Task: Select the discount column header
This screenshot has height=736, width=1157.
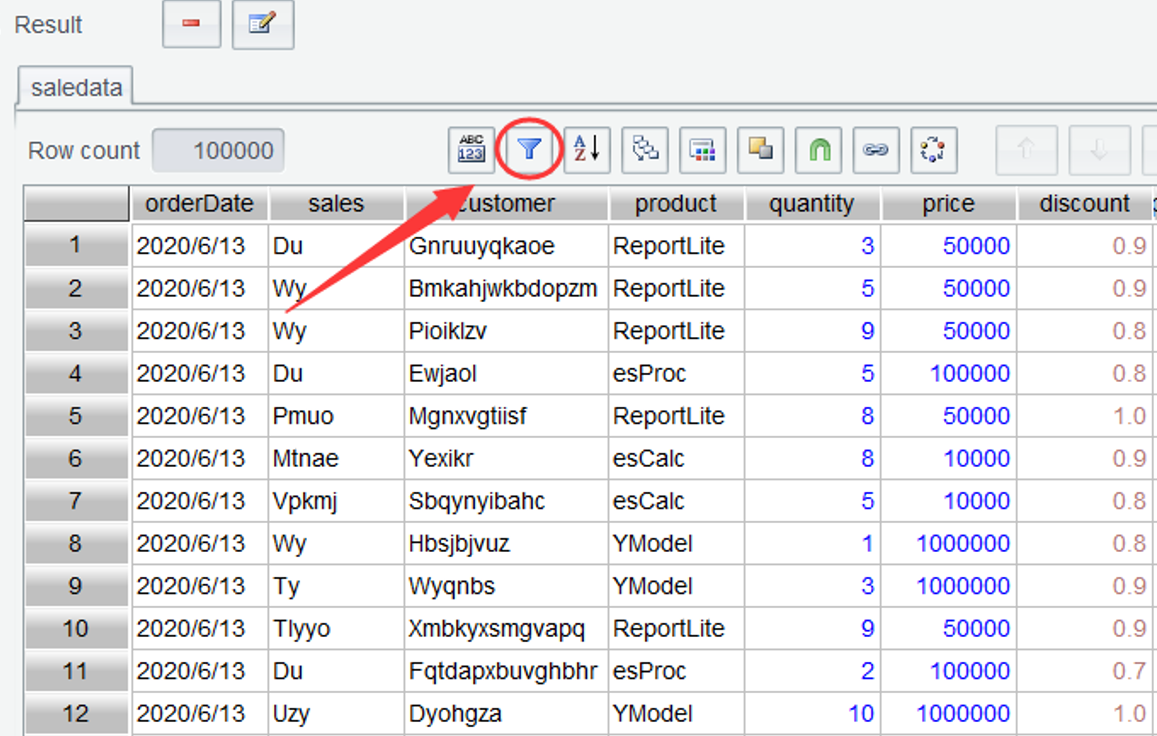Action: click(x=1084, y=204)
